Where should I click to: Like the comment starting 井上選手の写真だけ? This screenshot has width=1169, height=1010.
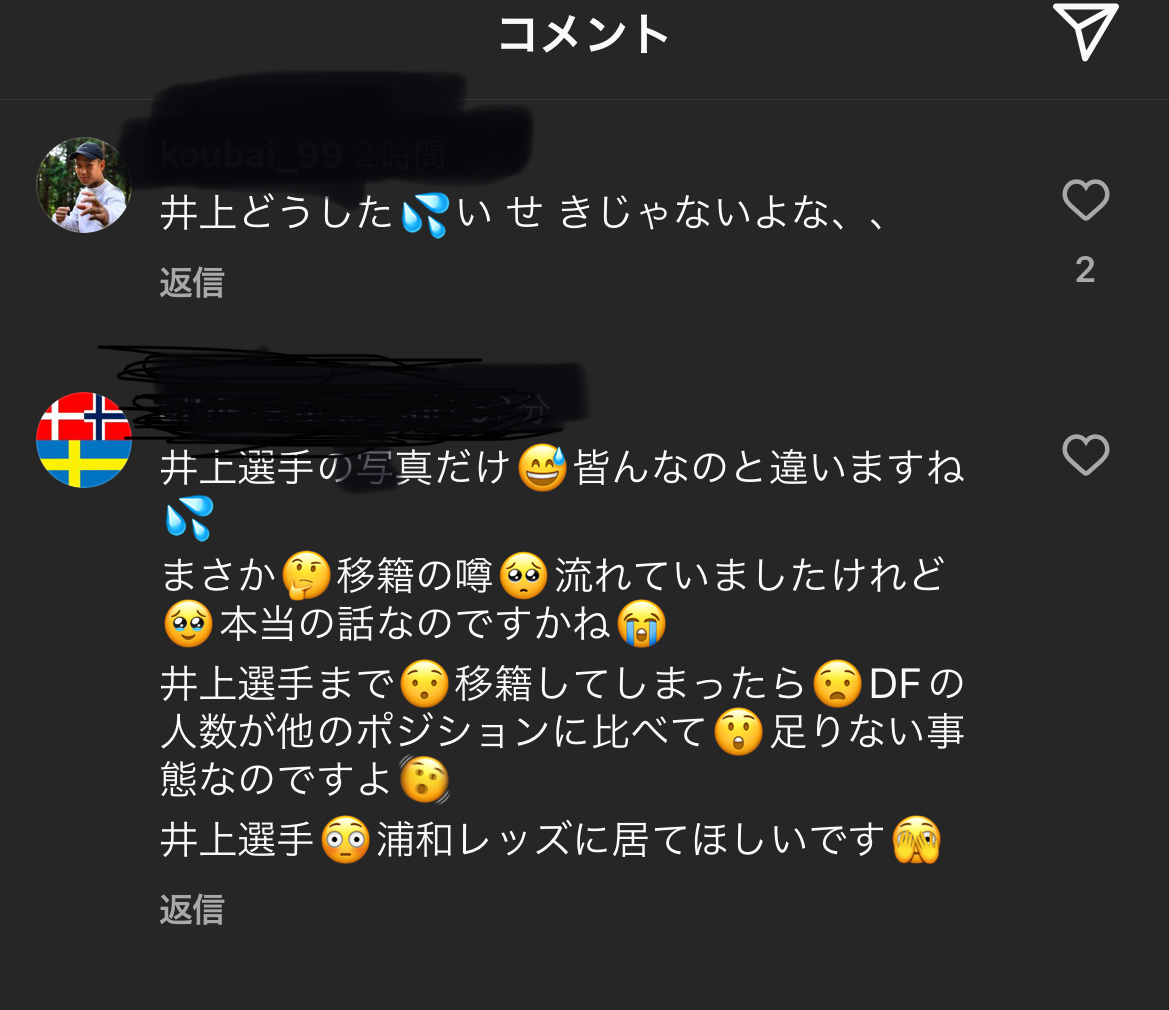pyautogui.click(x=1086, y=454)
